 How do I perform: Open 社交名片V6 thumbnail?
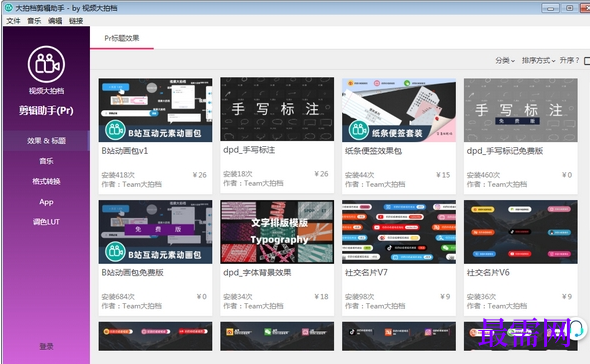coord(521,232)
